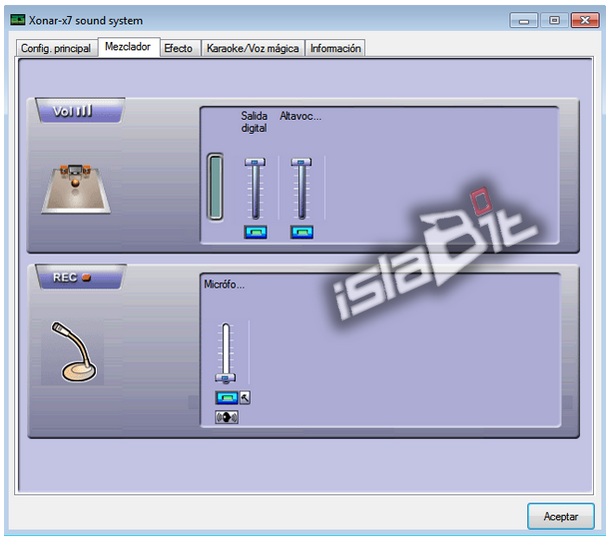612x548 pixels.
Task: Toggle the Micrófo... record select button
Action: point(226,398)
